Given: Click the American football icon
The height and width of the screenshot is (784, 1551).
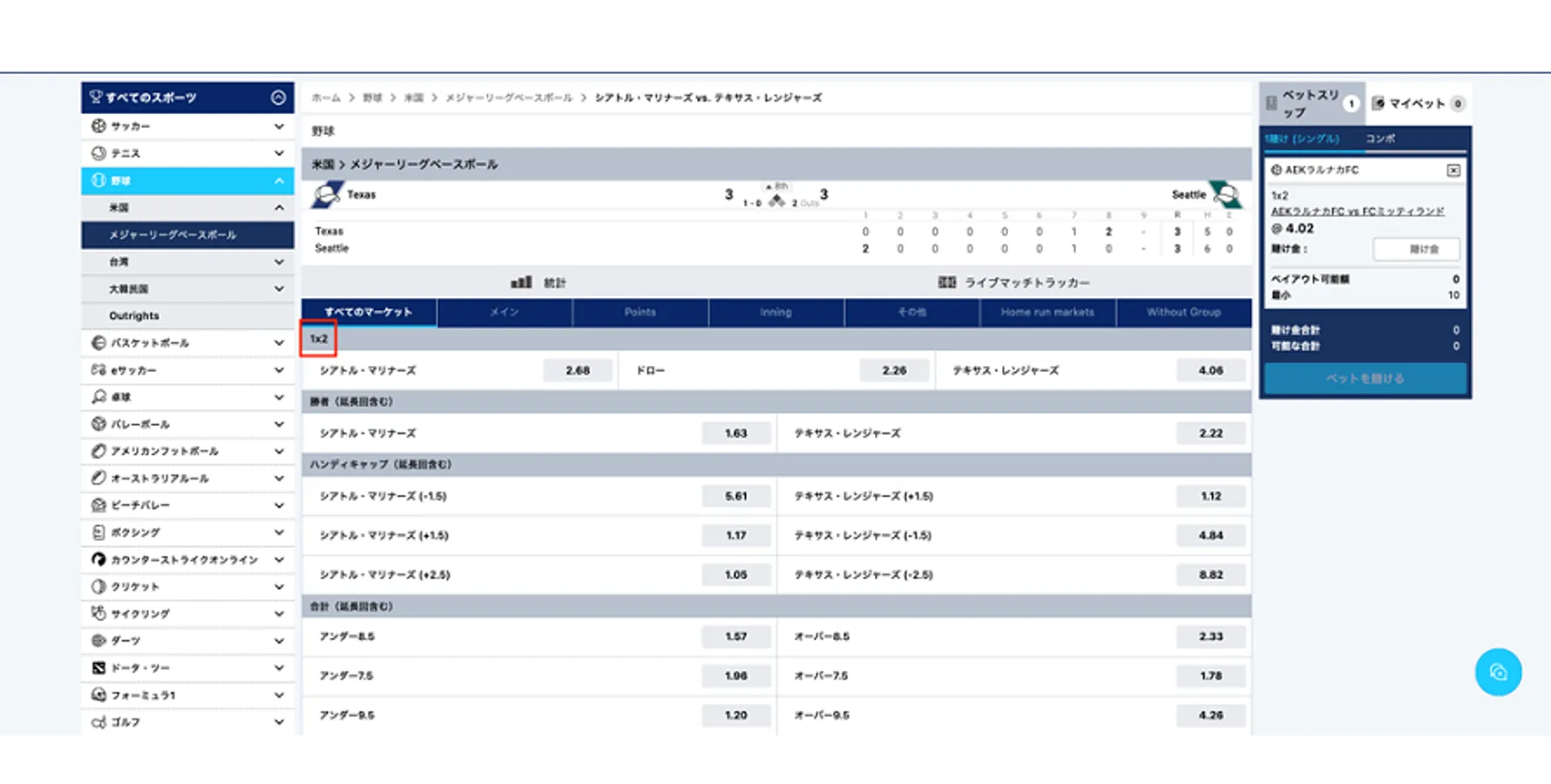Looking at the screenshot, I should pos(98,451).
